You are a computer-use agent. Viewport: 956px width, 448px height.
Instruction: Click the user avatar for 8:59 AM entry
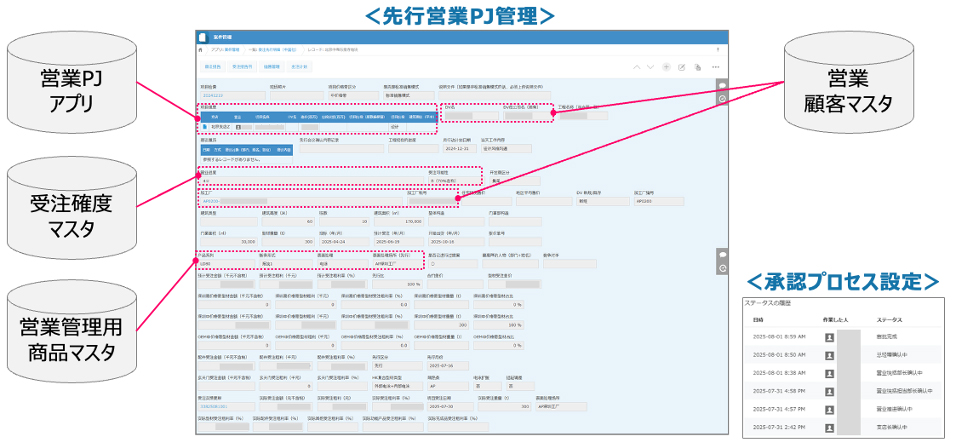tap(829, 337)
